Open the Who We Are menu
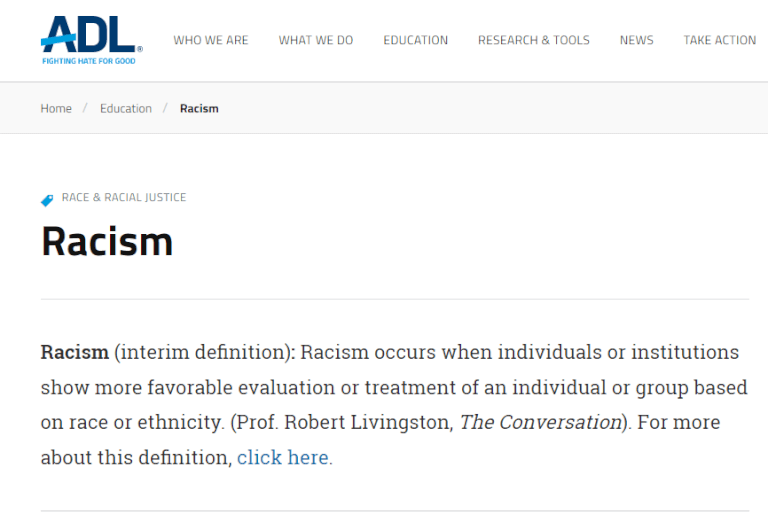The image size is (768, 530). [x=211, y=40]
